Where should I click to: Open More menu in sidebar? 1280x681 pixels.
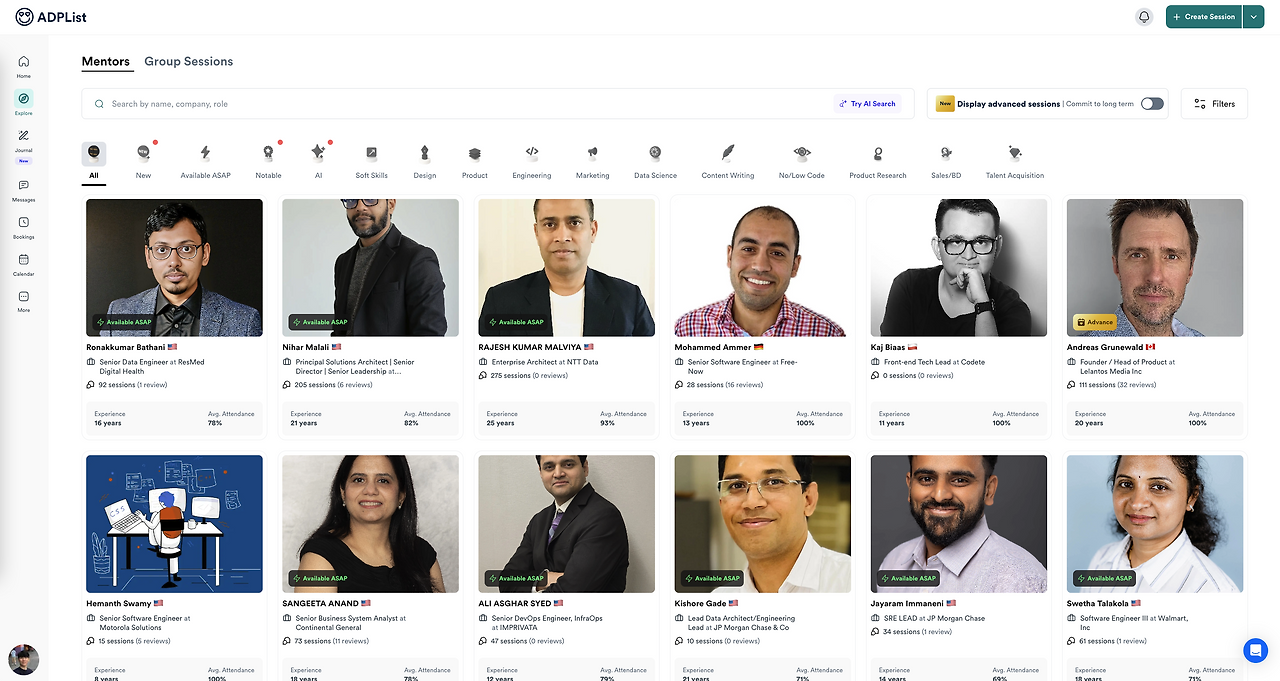tap(23, 301)
